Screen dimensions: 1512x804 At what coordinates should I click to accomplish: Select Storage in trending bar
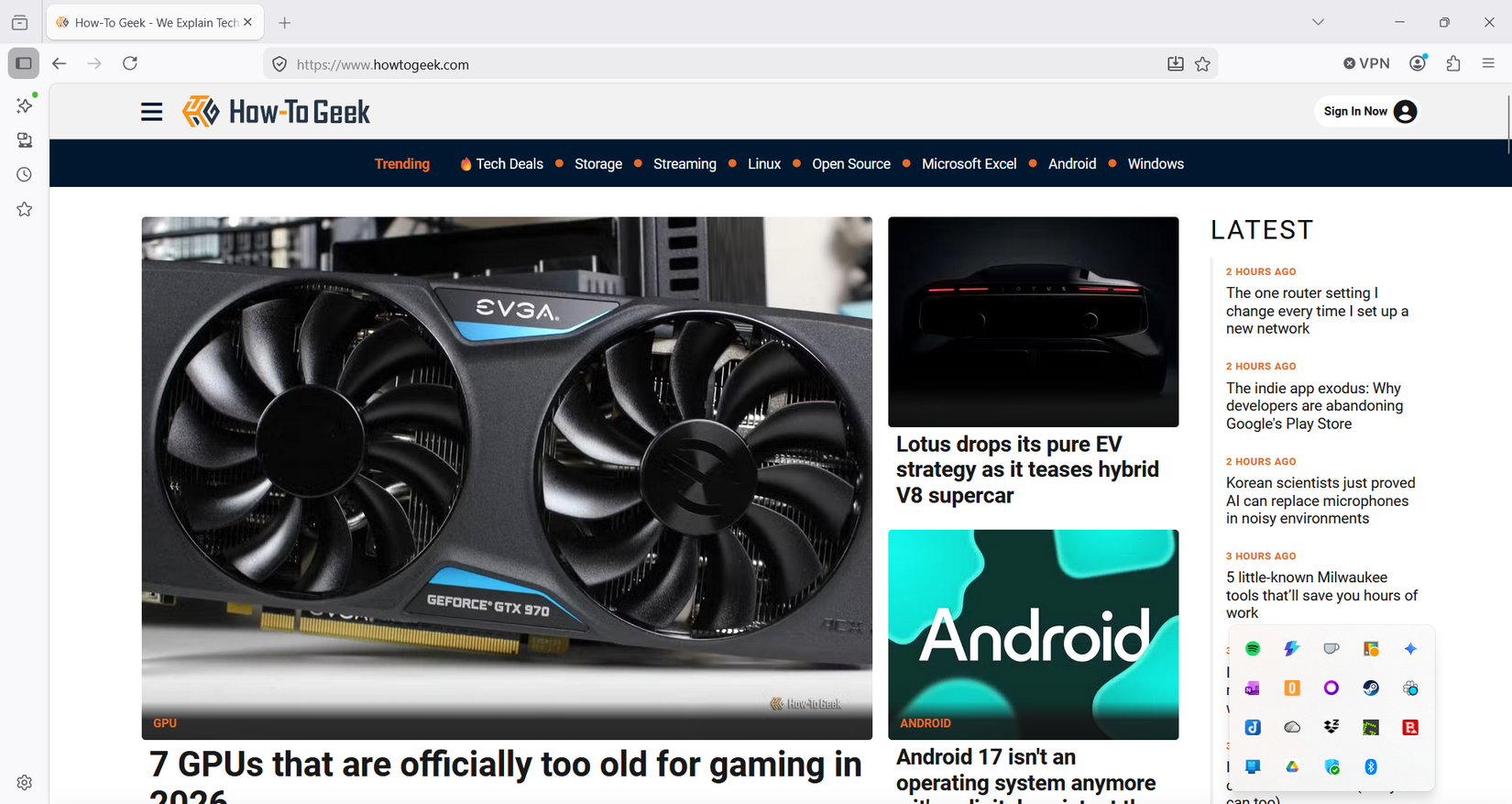coord(598,164)
